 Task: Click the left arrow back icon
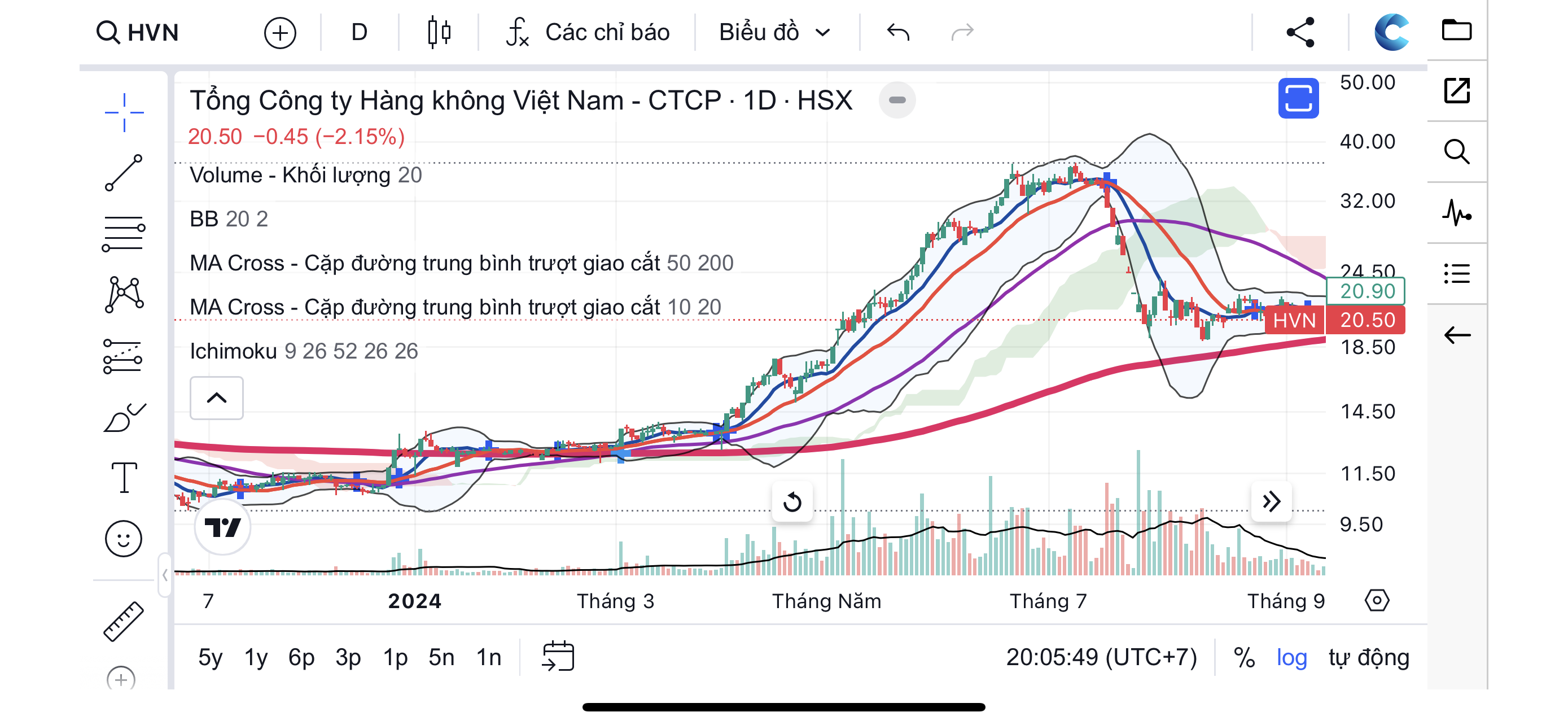pyautogui.click(x=1457, y=335)
